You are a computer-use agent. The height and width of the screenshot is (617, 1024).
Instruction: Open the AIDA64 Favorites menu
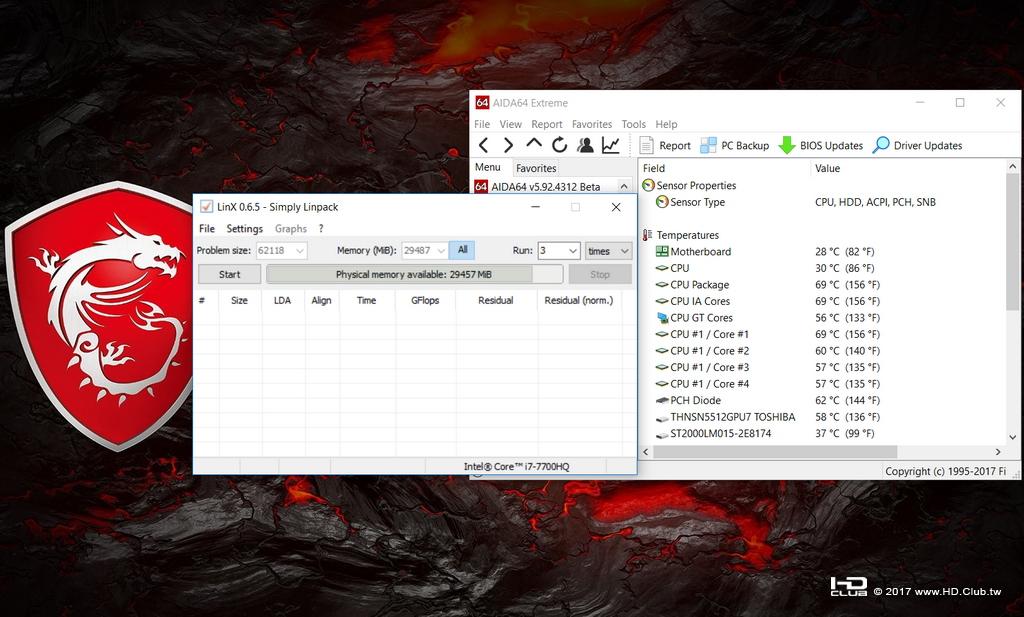click(592, 124)
